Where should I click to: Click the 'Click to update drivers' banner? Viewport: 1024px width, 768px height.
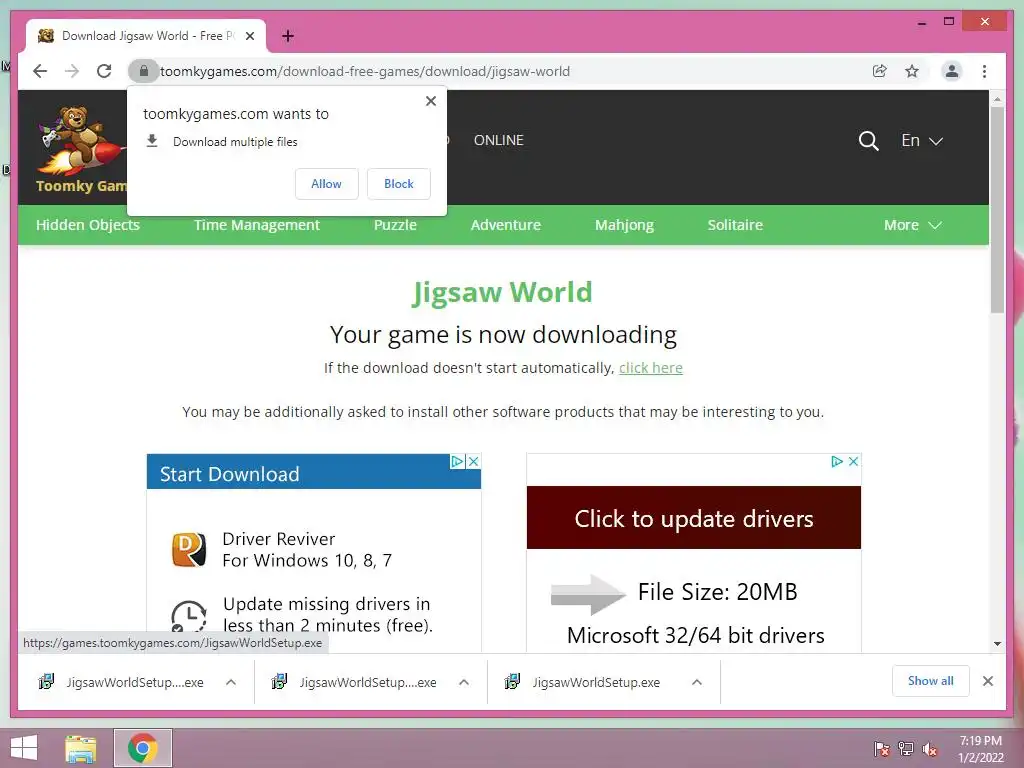pos(694,518)
